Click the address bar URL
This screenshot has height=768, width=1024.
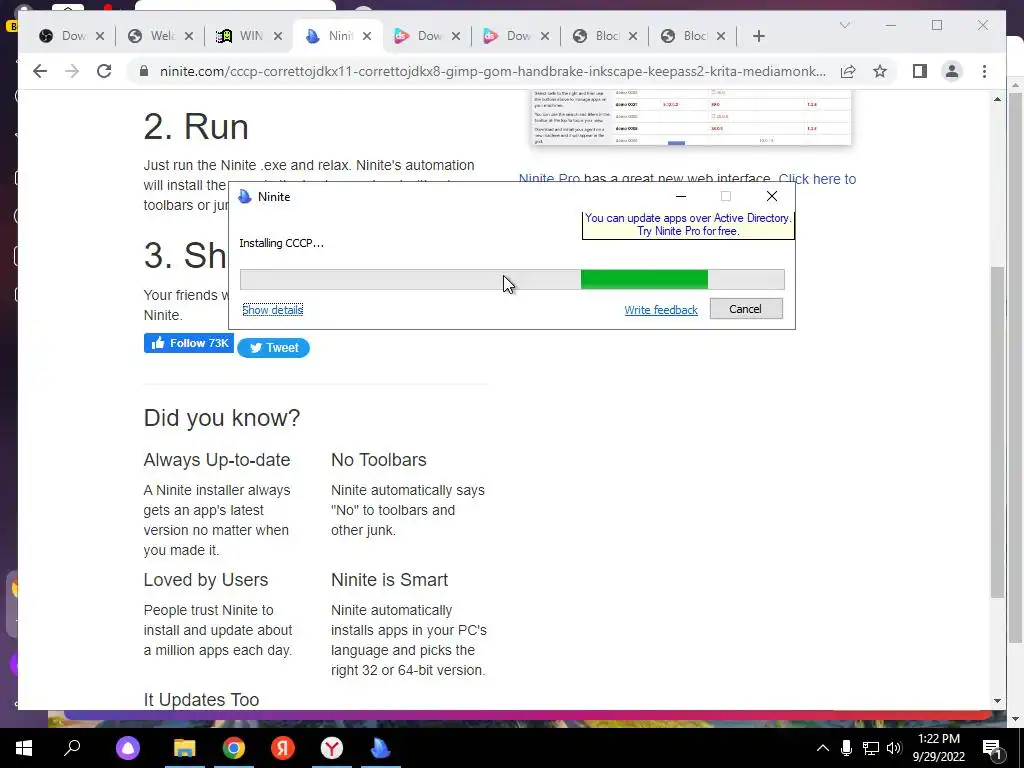tap(492, 71)
